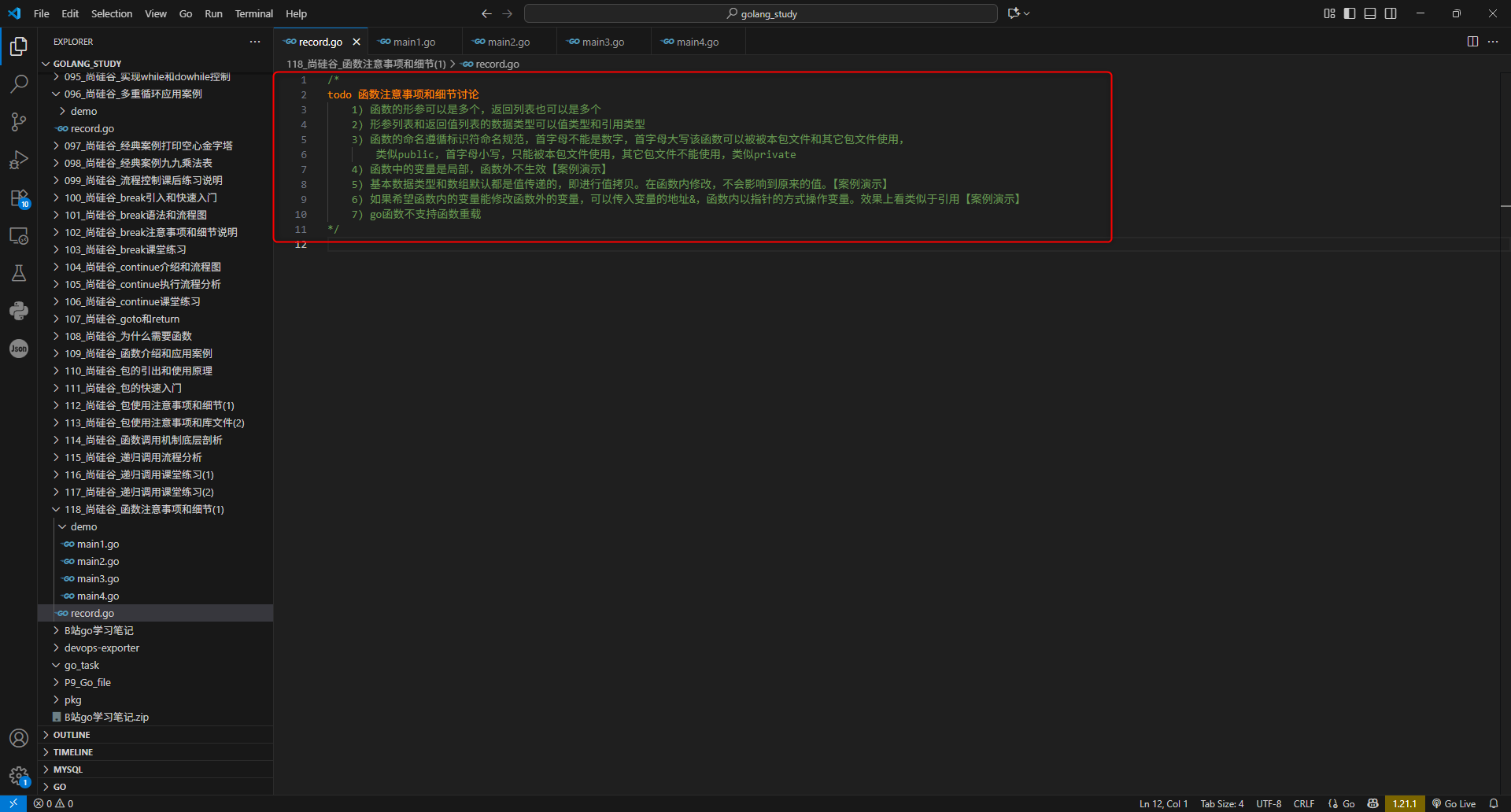1511x812 pixels.
Task: Collapse the 096_尚硅谷_多重循环应用案例 folder
Action: (x=156, y=94)
